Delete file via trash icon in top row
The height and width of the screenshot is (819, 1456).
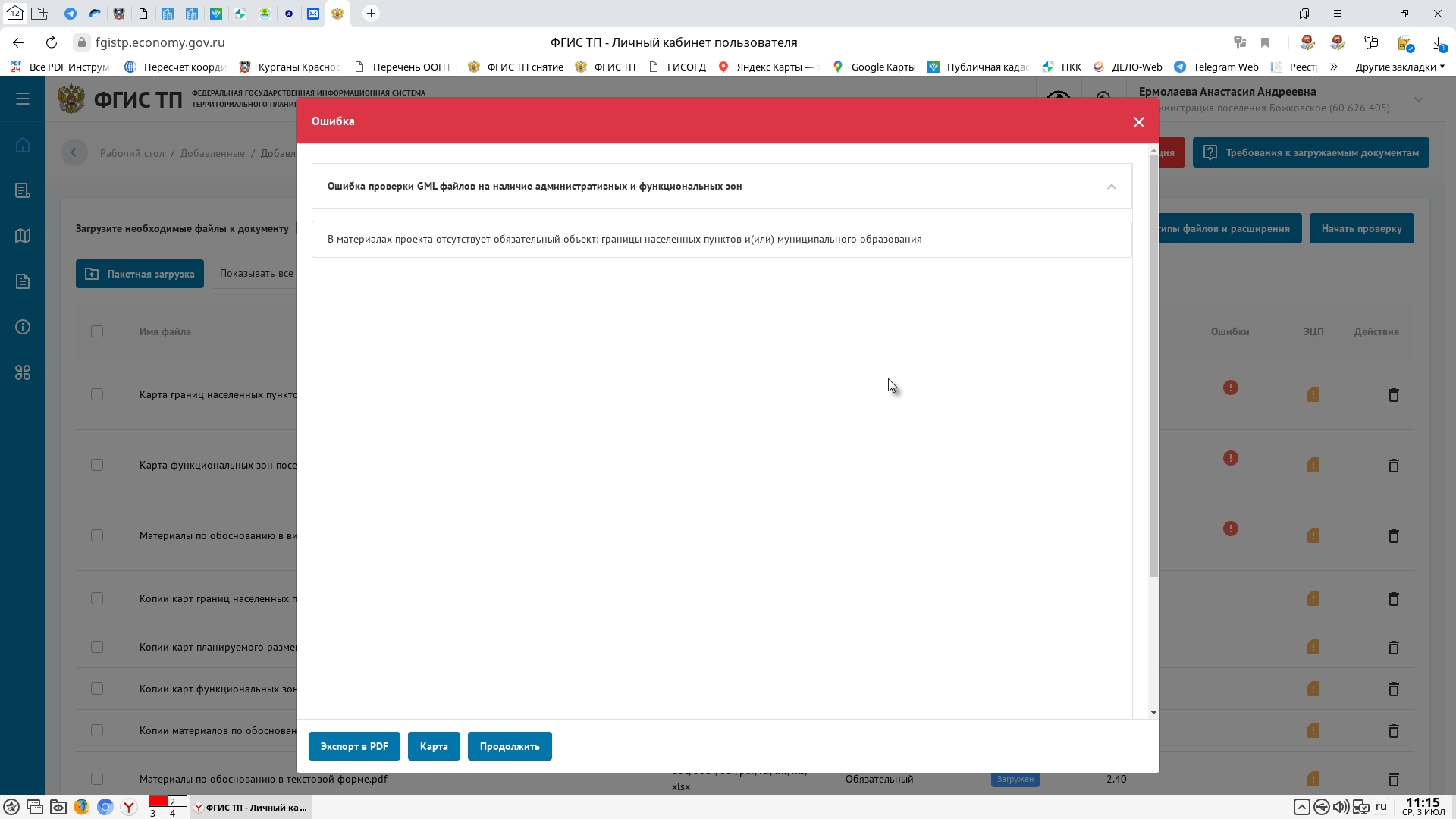(x=1394, y=394)
